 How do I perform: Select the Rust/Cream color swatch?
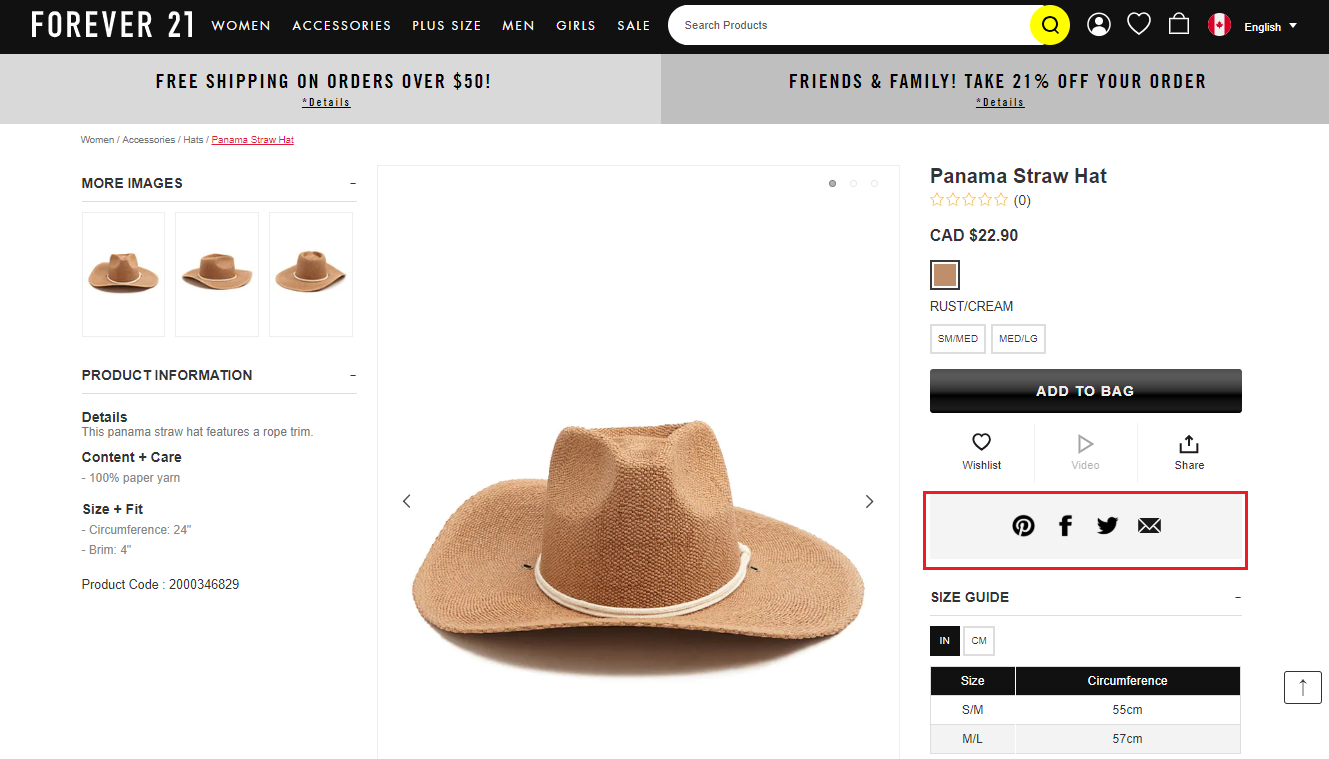(x=945, y=275)
